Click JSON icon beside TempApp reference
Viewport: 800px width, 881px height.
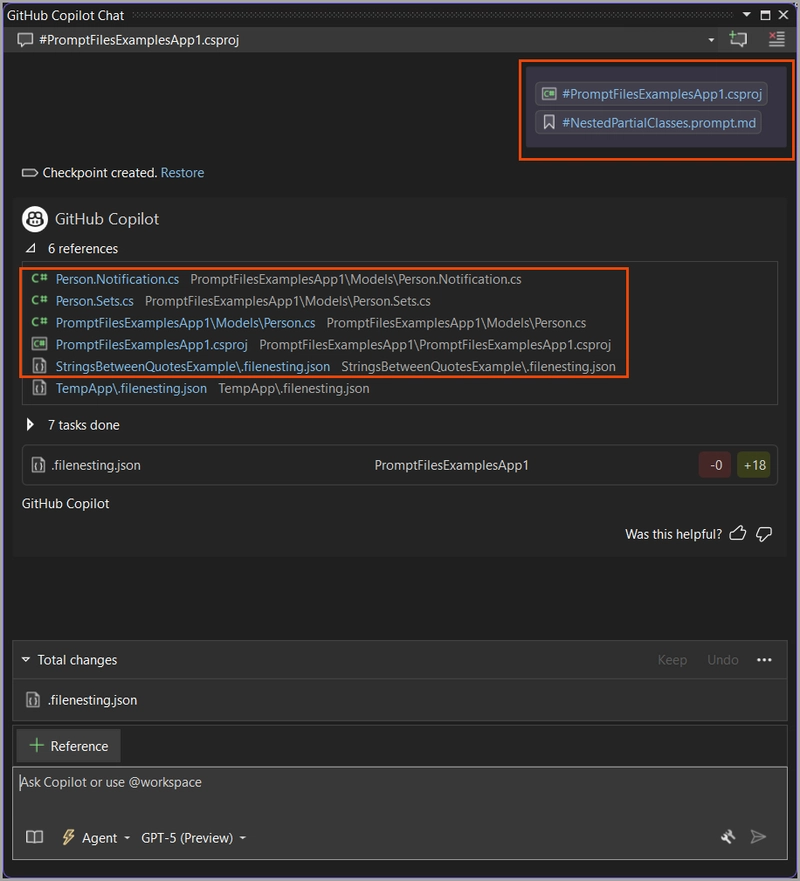[x=39, y=388]
